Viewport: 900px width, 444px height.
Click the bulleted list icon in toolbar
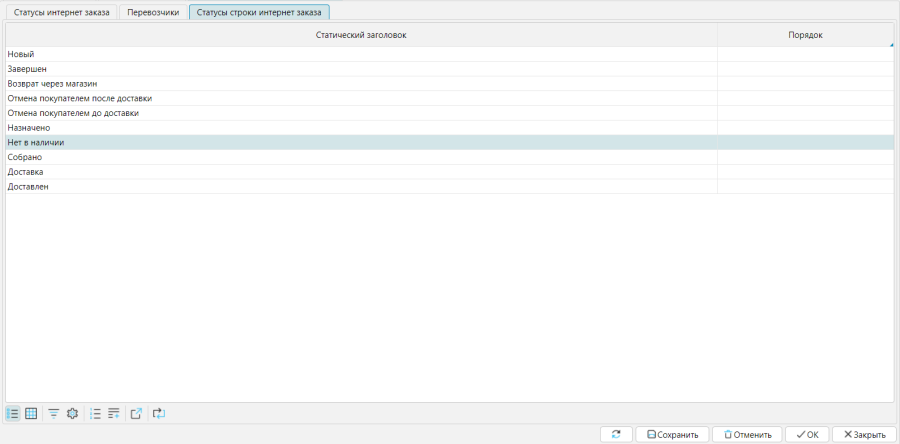(96, 413)
